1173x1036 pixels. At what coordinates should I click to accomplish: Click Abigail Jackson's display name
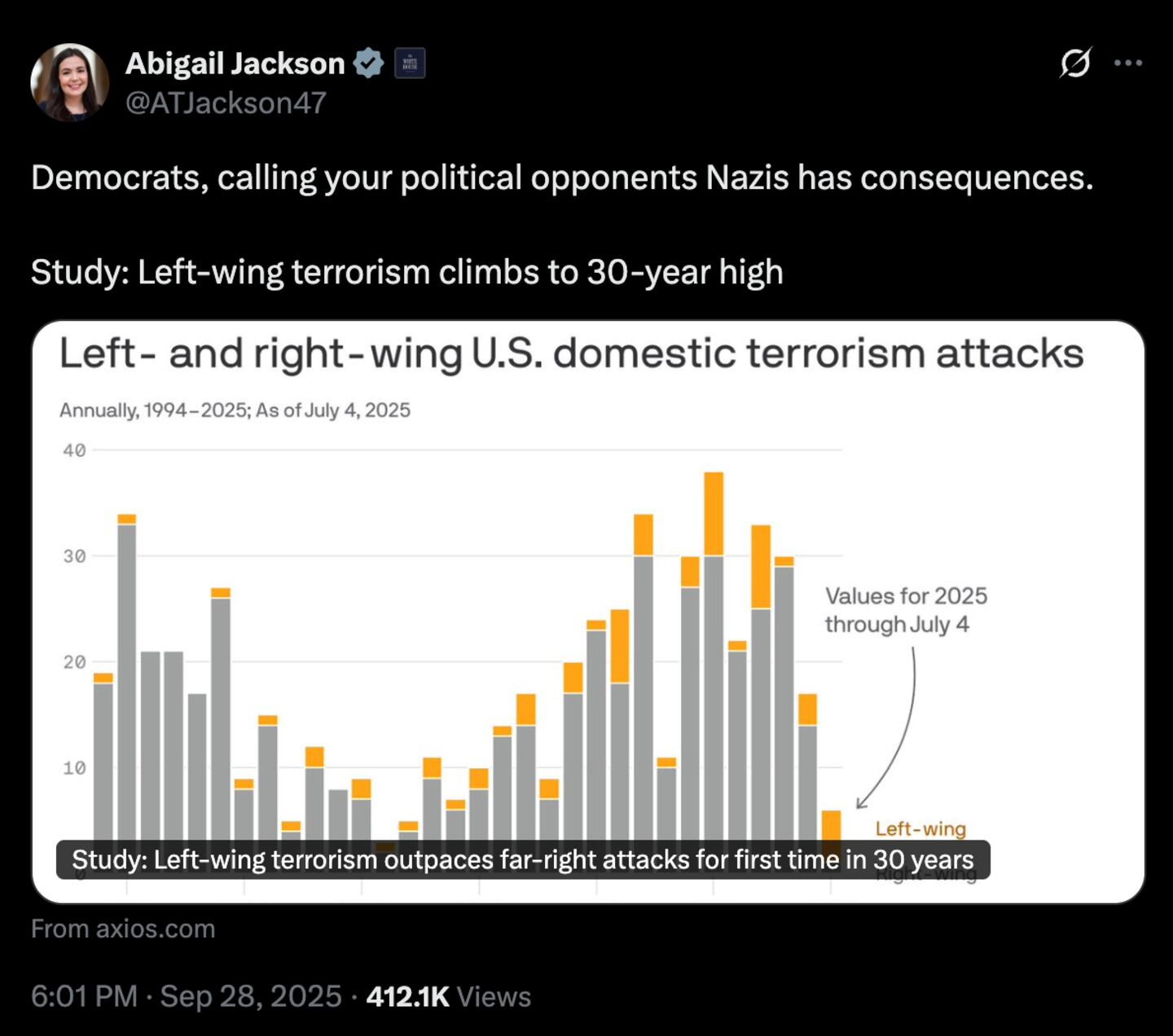(x=235, y=63)
